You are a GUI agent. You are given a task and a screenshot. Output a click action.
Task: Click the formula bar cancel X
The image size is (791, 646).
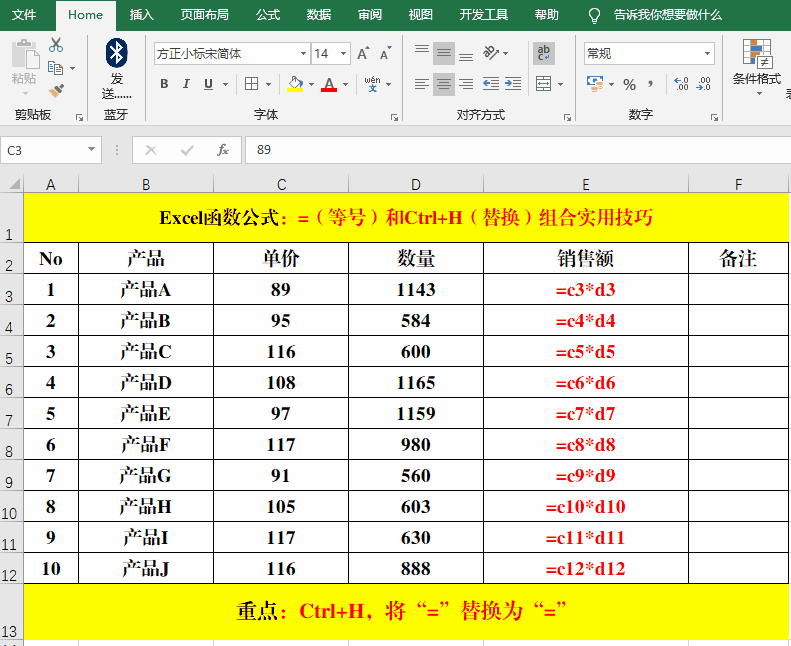(x=151, y=150)
